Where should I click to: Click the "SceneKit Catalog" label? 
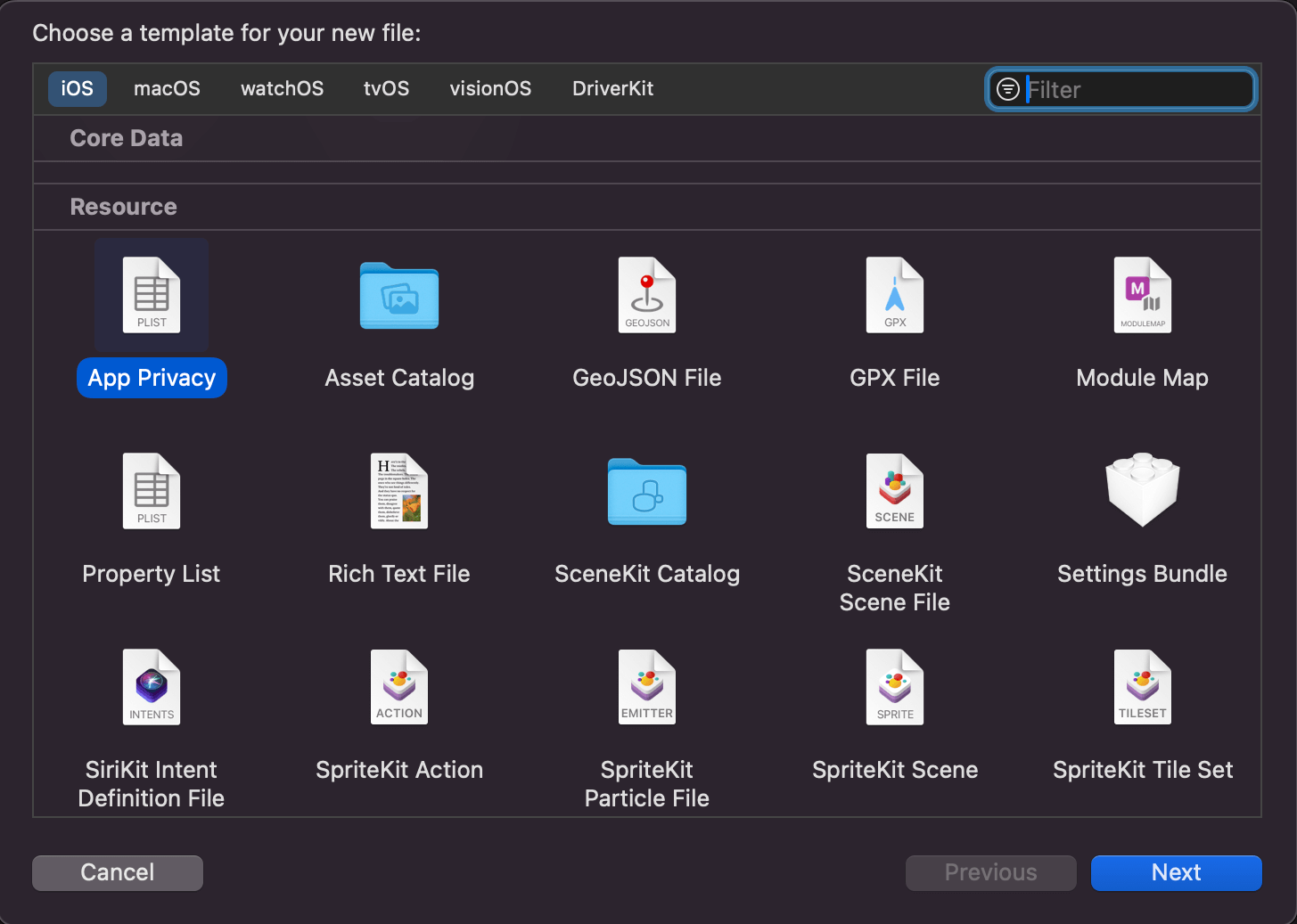tap(647, 574)
